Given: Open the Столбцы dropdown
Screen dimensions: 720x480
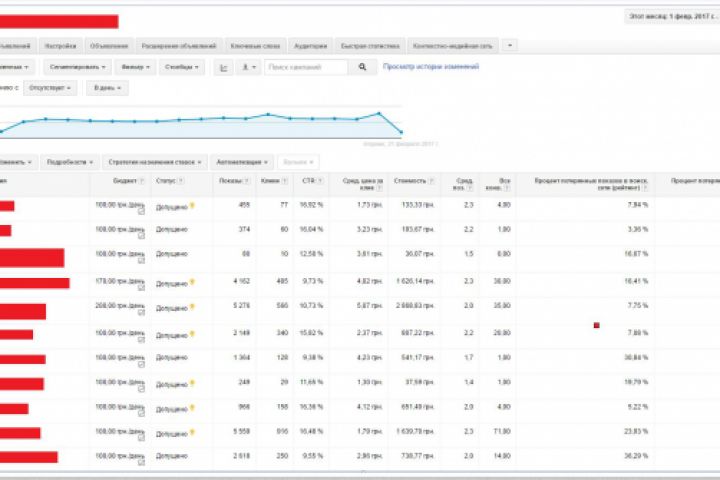Looking at the screenshot, I should pos(181,67).
